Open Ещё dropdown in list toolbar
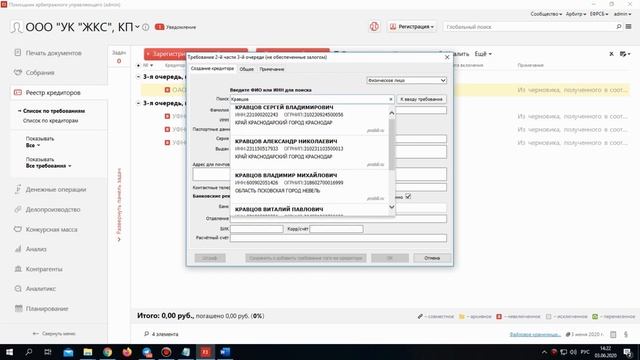The image size is (640, 360). pyautogui.click(x=483, y=54)
